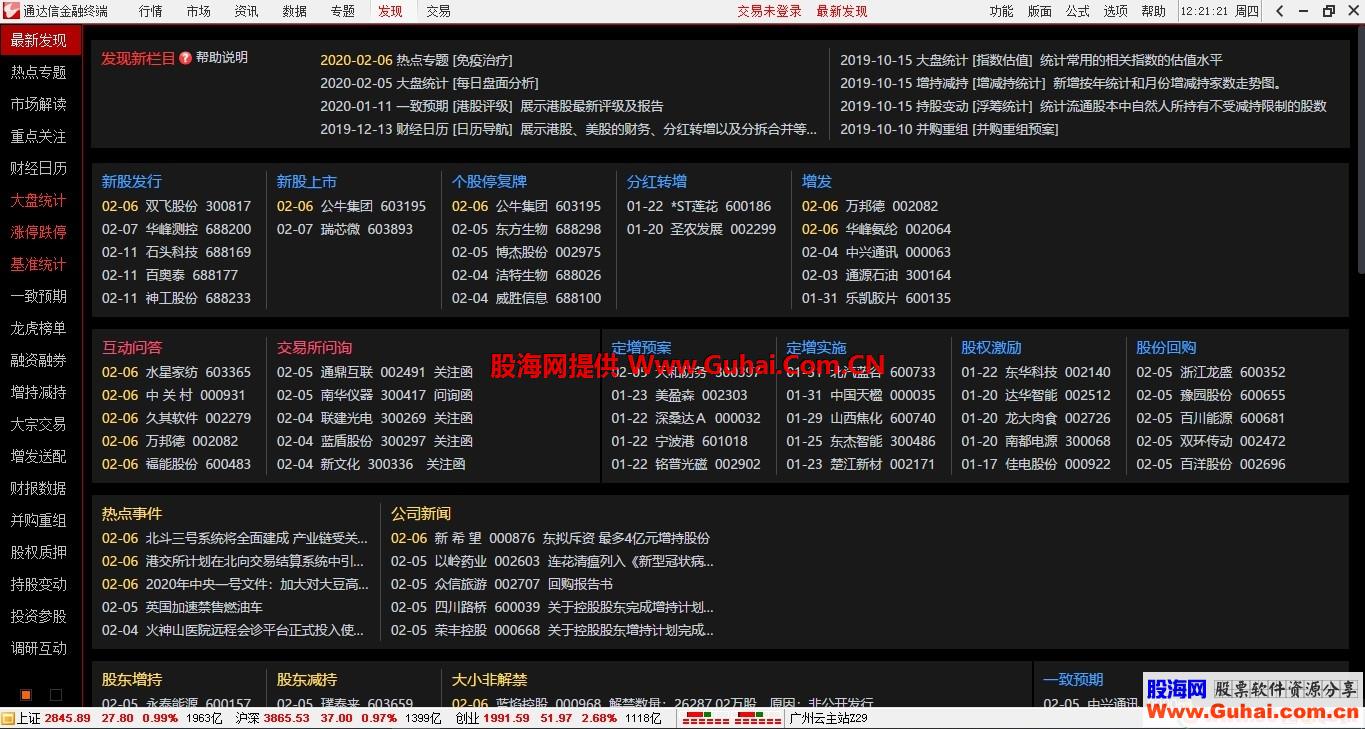Screen dimensions: 1365x729
Task: Open the 数据 menu
Action: (294, 11)
